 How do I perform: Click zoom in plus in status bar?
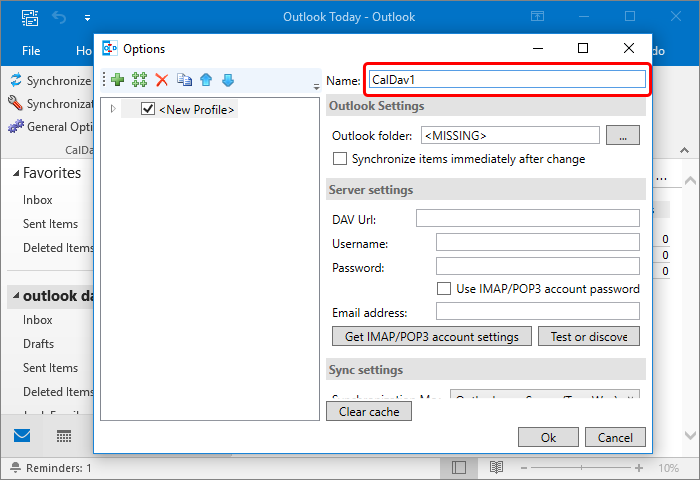639,468
